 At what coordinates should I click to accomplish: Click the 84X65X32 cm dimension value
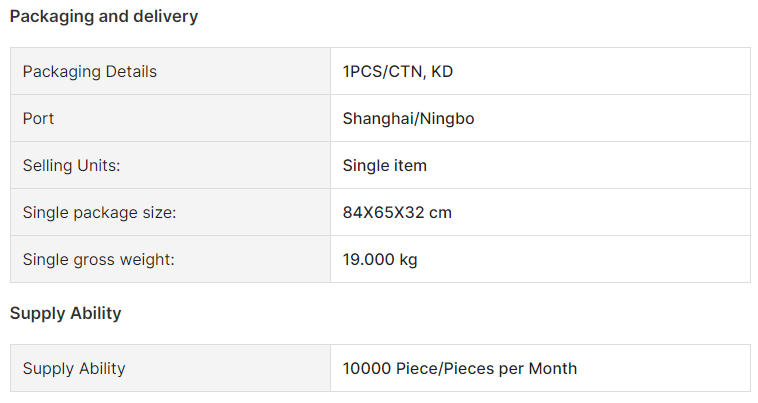pyautogui.click(x=397, y=212)
